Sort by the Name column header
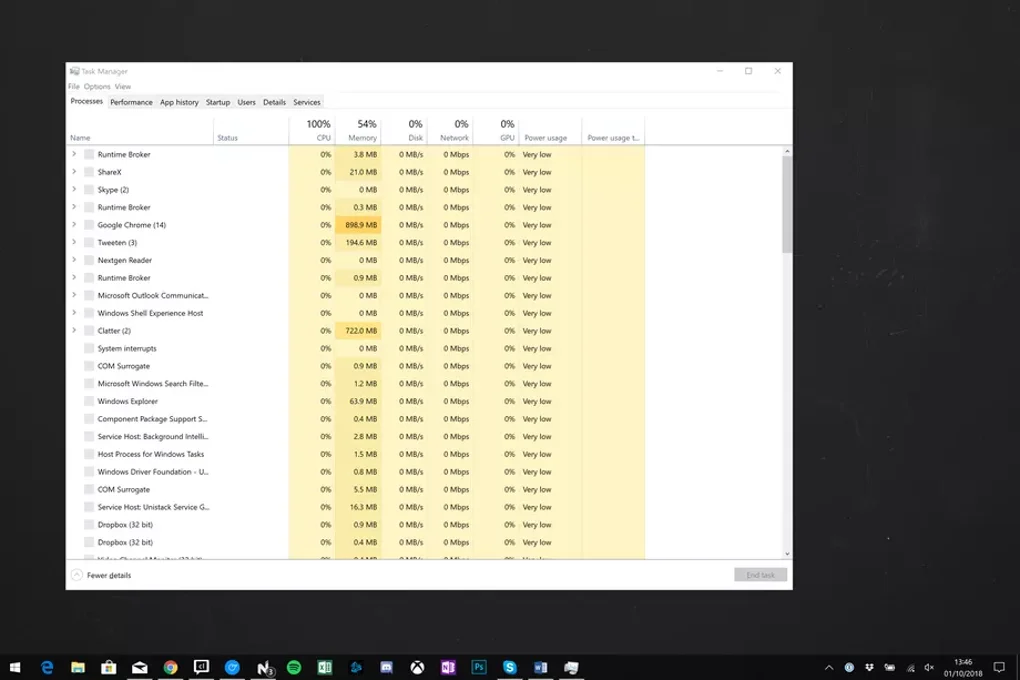The height and width of the screenshot is (680, 1020). [x=140, y=131]
